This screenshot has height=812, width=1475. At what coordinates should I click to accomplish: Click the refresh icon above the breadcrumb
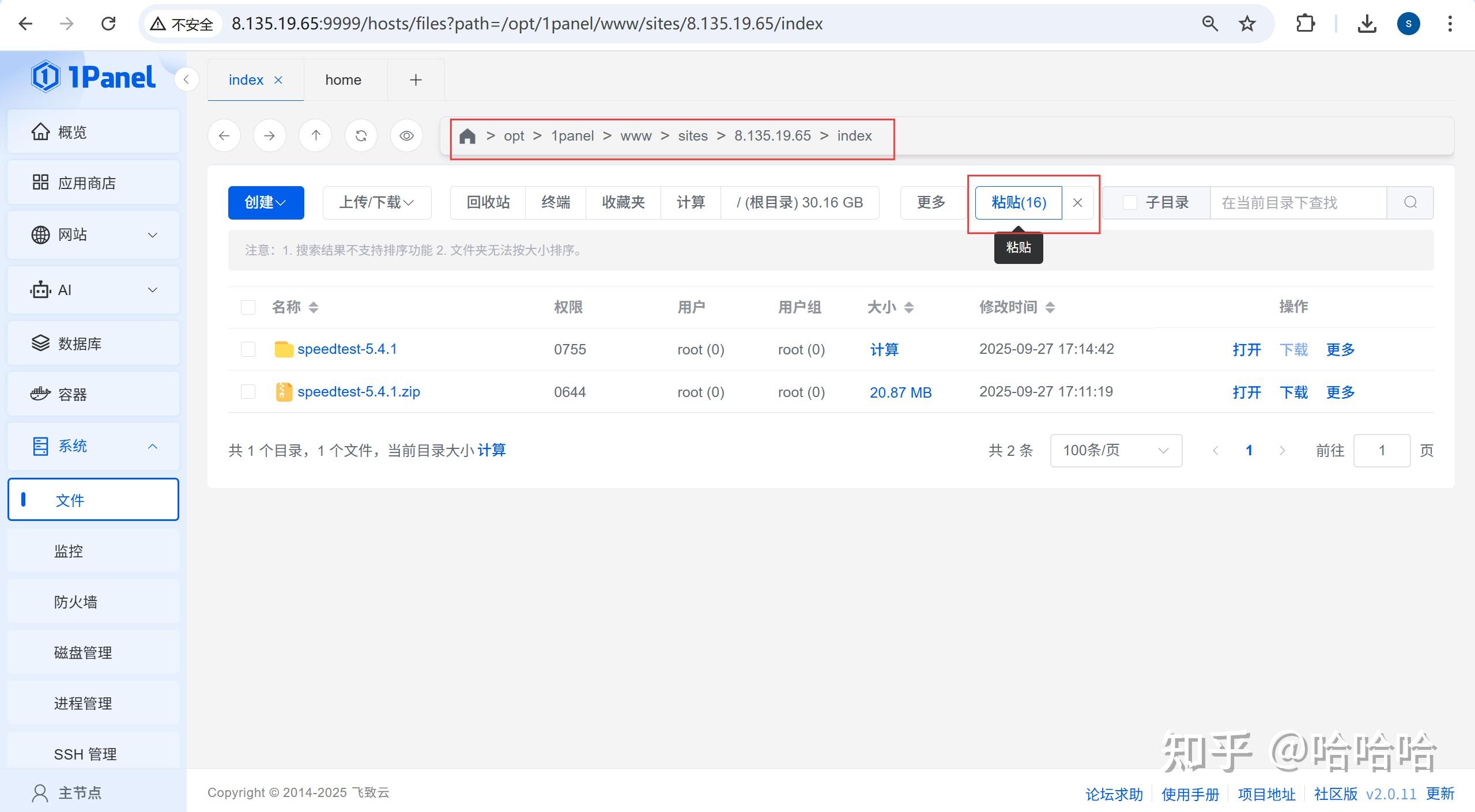click(x=361, y=135)
